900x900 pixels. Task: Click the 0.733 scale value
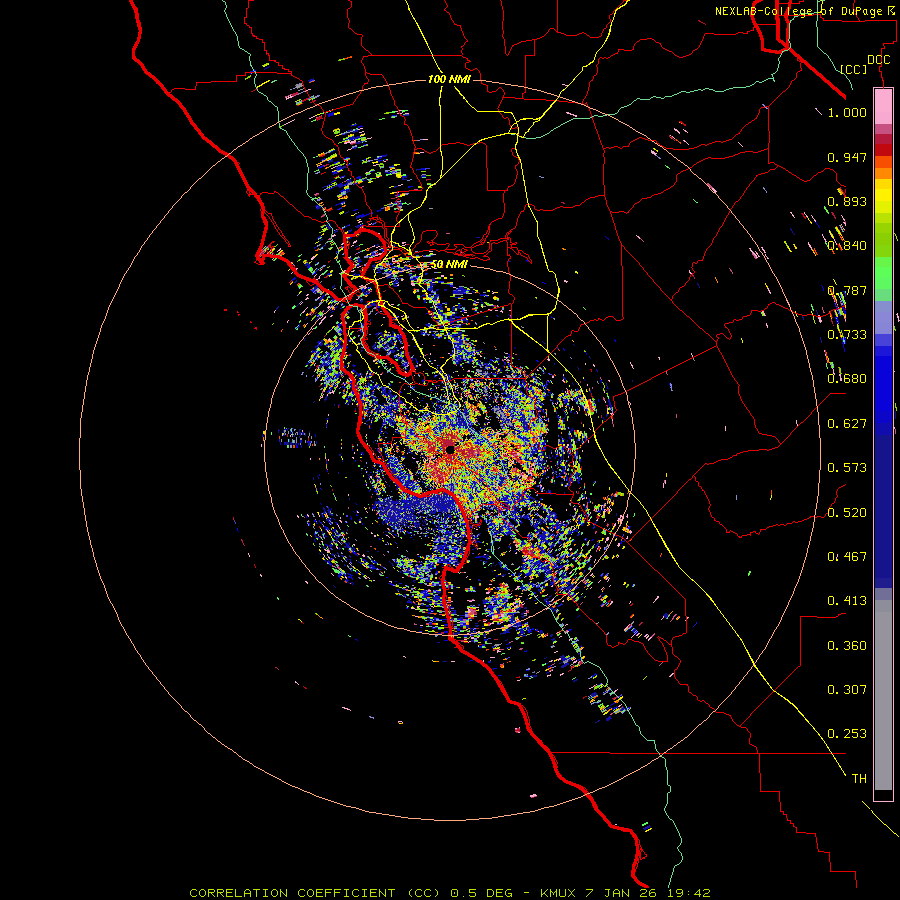pos(847,335)
